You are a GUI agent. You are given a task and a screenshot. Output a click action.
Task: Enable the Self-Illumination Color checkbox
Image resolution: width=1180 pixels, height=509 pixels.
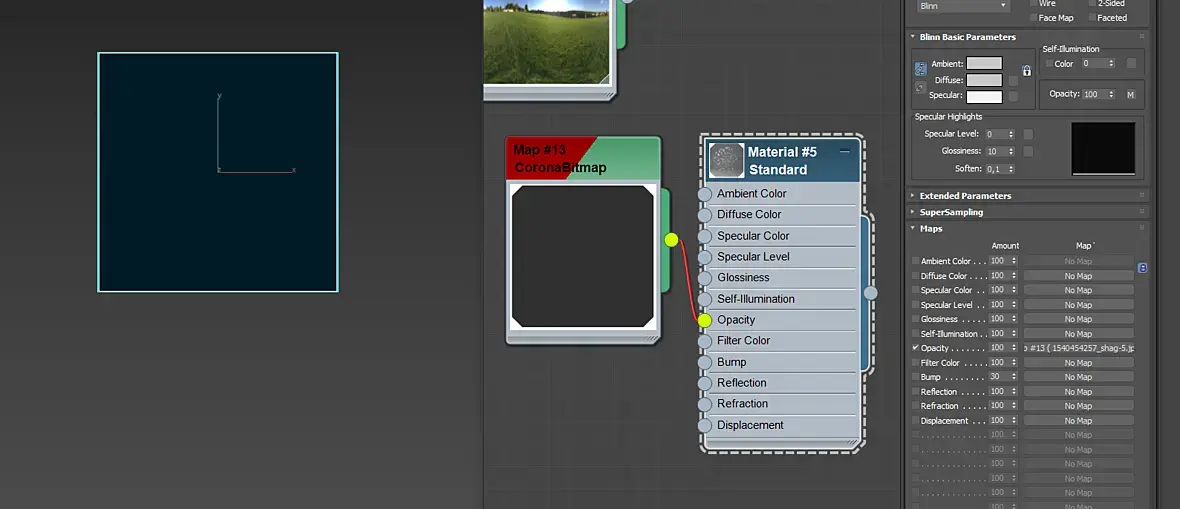[1049, 64]
